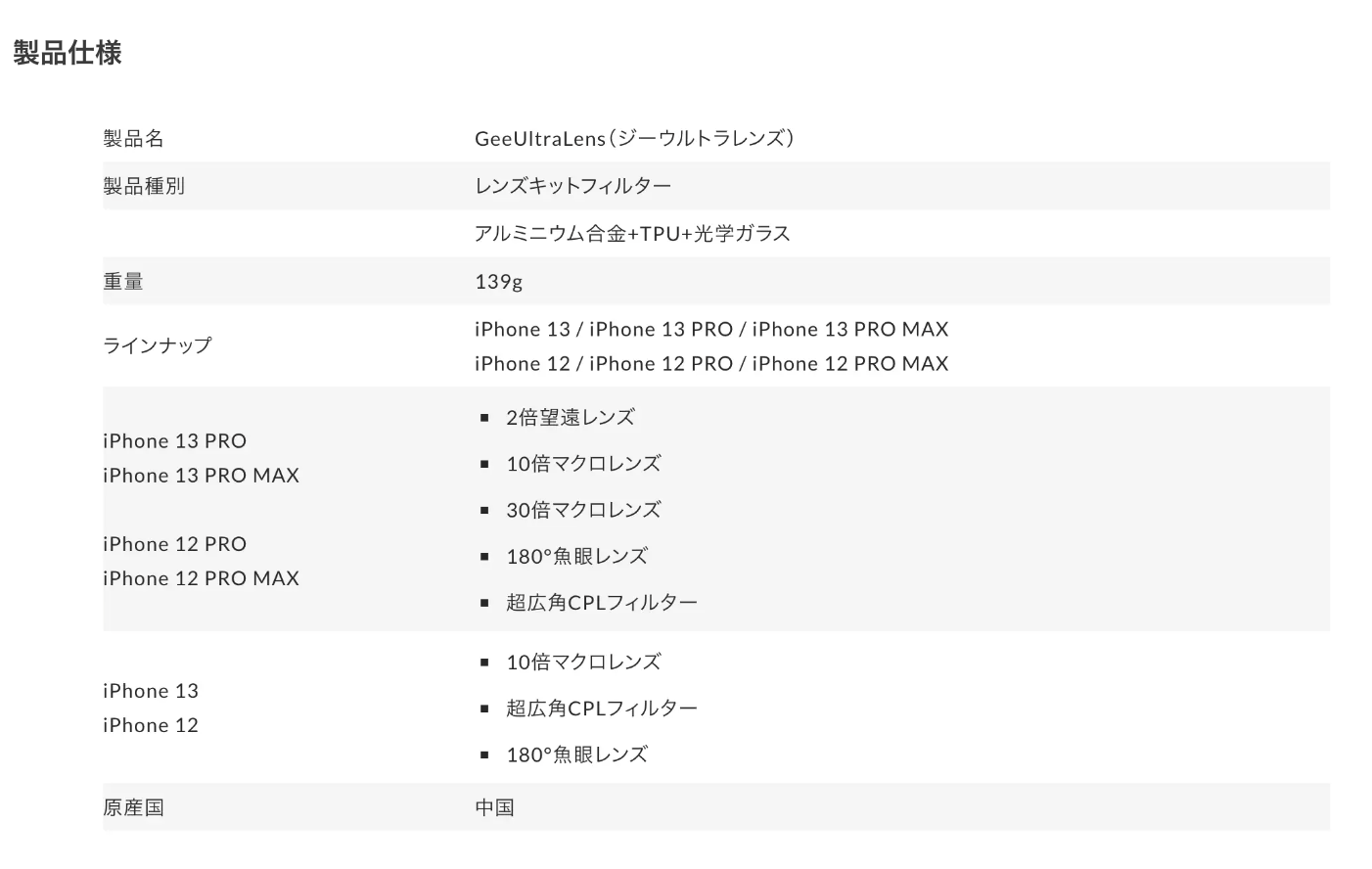This screenshot has height=869, width=1372.
Task: Select the 重量 label
Action: point(123,282)
